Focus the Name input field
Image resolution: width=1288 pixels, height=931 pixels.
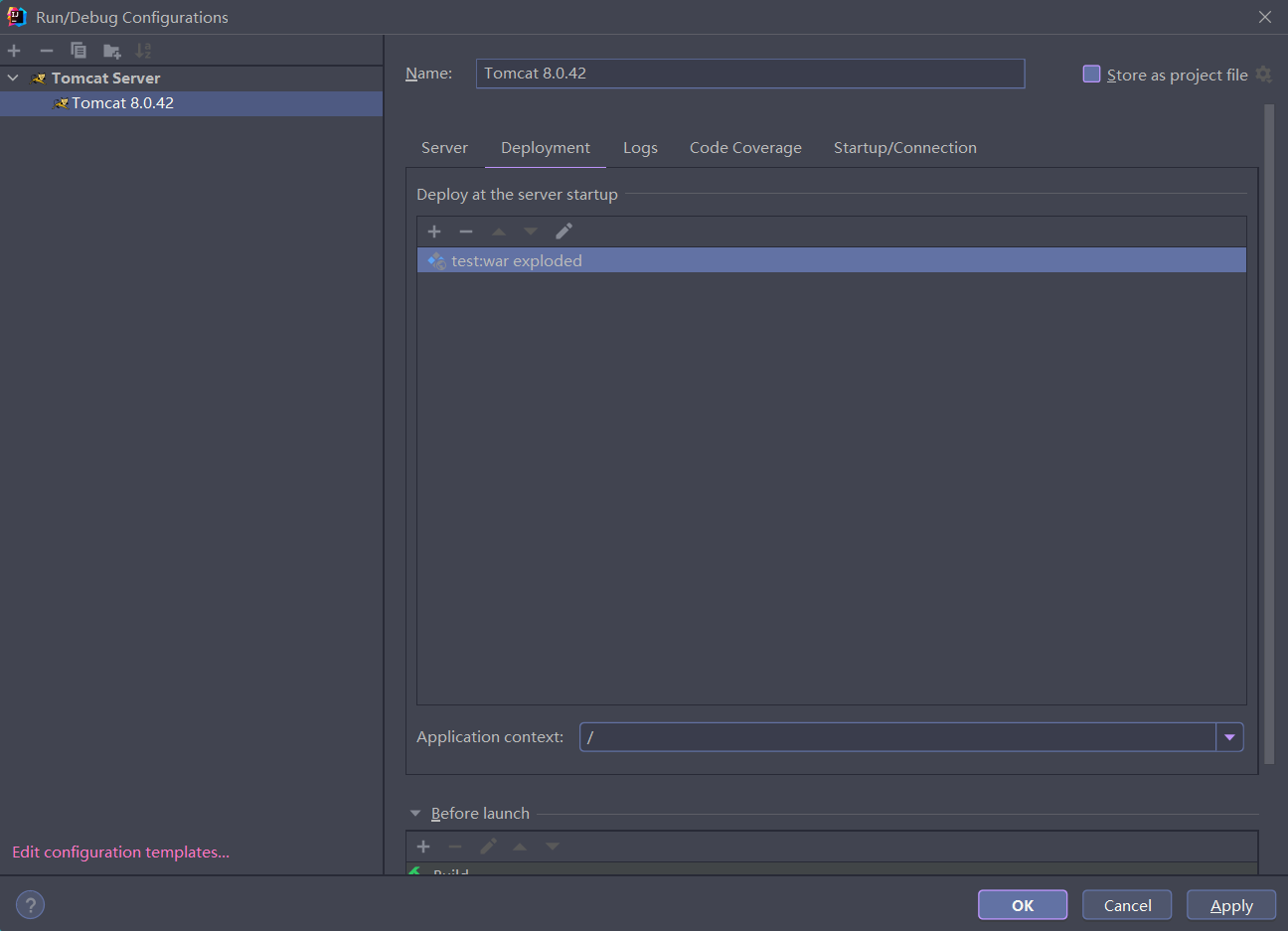(750, 74)
